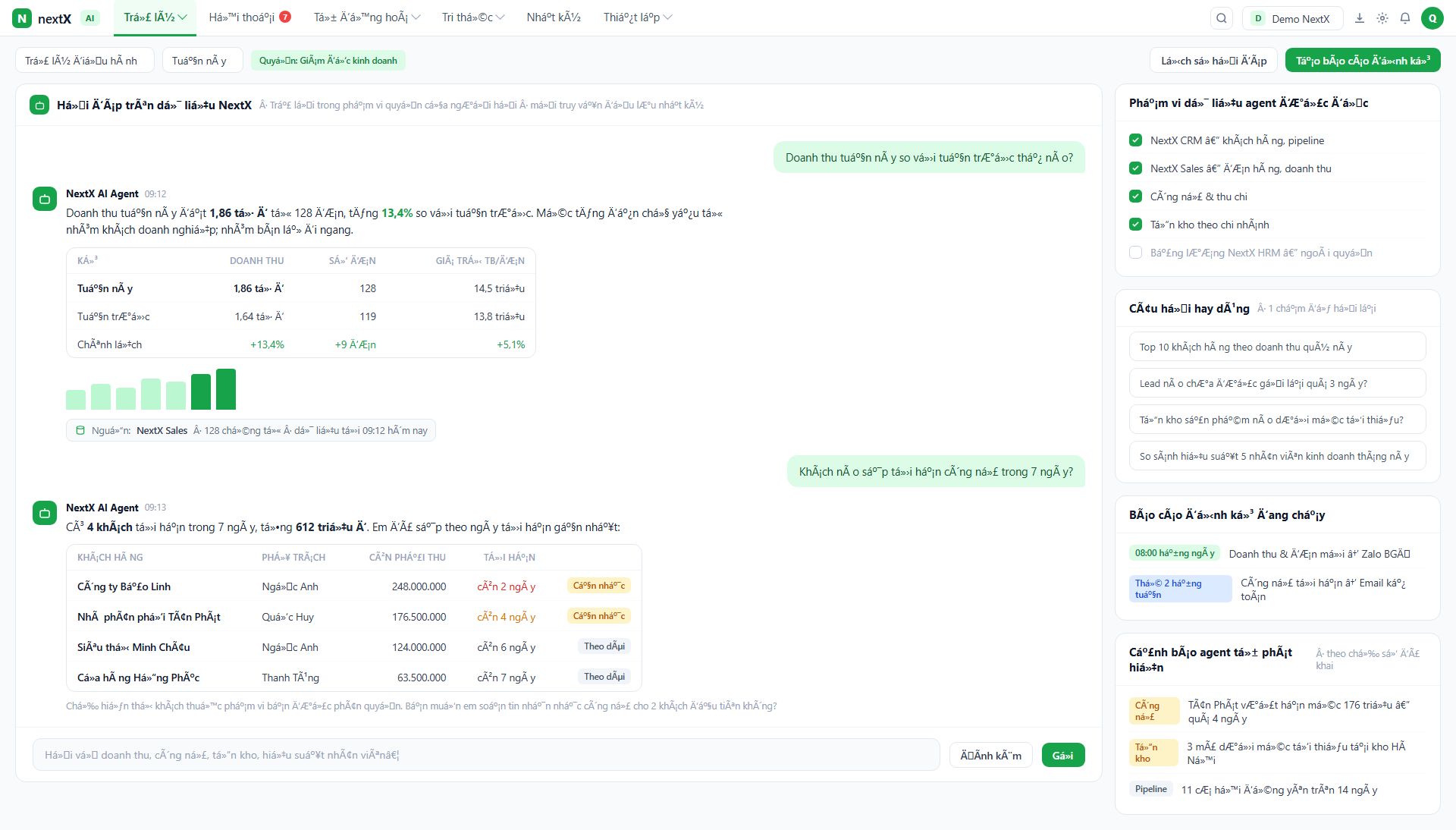Click the red 7 badge in navigation

point(285,17)
